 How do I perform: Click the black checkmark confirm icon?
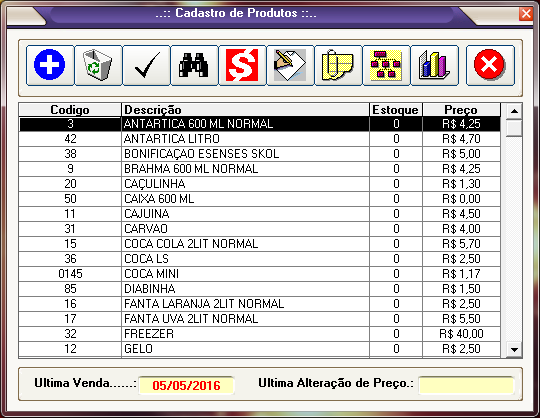point(146,65)
